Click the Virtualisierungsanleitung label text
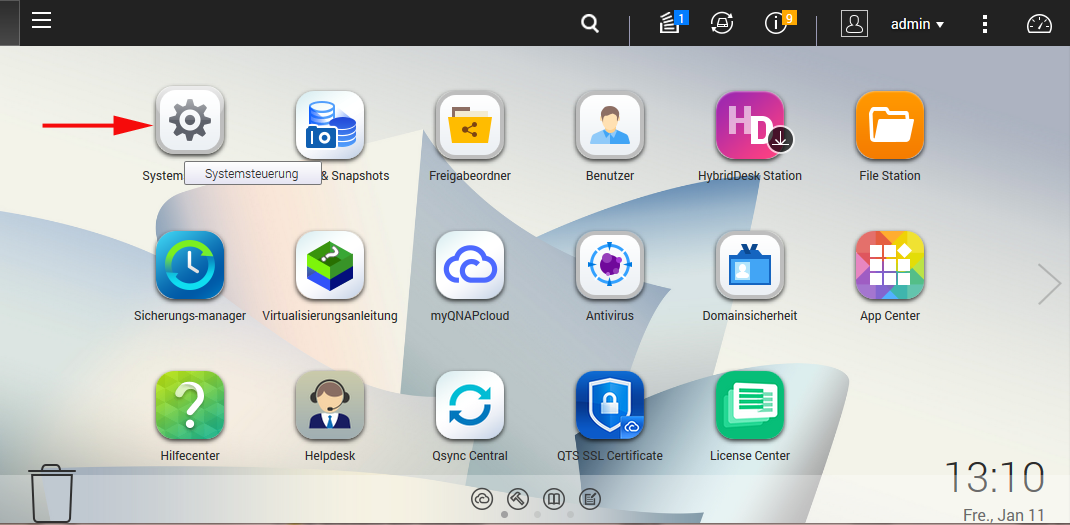Image resolution: width=1070 pixels, height=525 pixels. tap(330, 316)
